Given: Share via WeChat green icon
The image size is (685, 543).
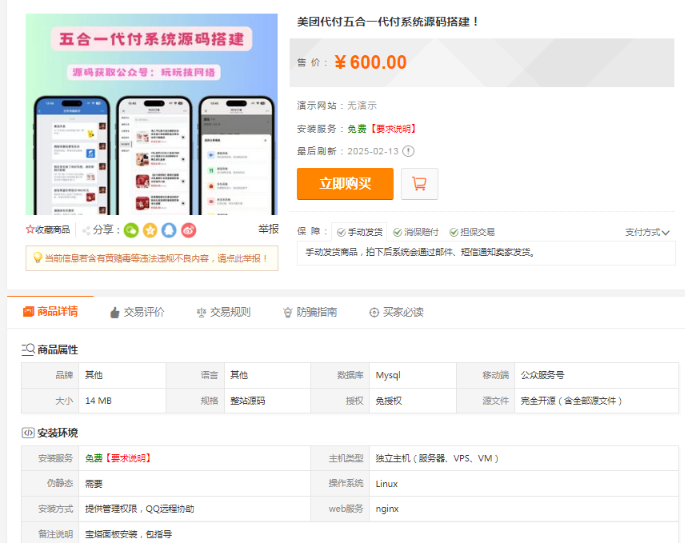Looking at the screenshot, I should click(x=130, y=230).
